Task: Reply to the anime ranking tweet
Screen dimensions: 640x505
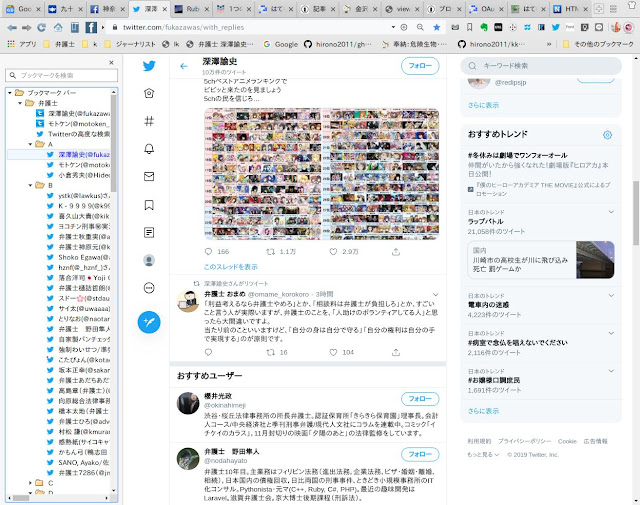Action: click(x=209, y=251)
